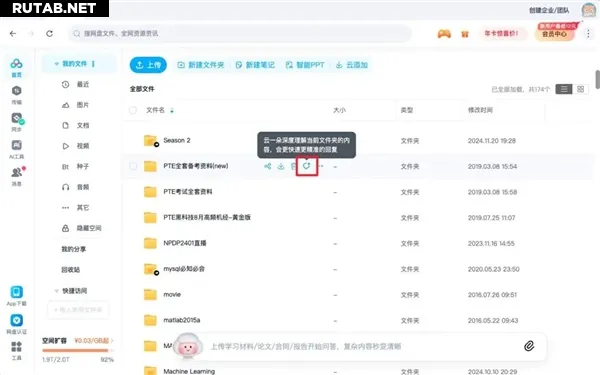Click 新建笔记 new note
This screenshot has width=600, height=375.
[255, 65]
